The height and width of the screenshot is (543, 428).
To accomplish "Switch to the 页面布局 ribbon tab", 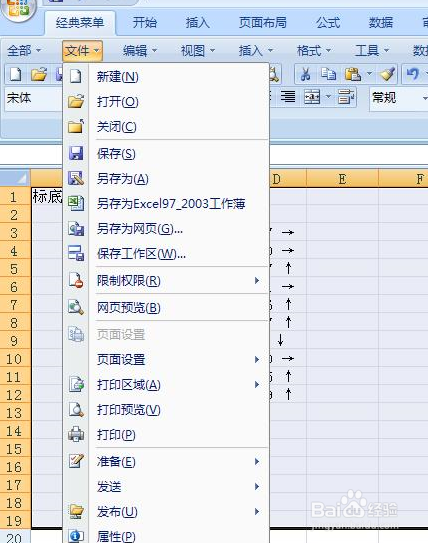I will pyautogui.click(x=262, y=23).
